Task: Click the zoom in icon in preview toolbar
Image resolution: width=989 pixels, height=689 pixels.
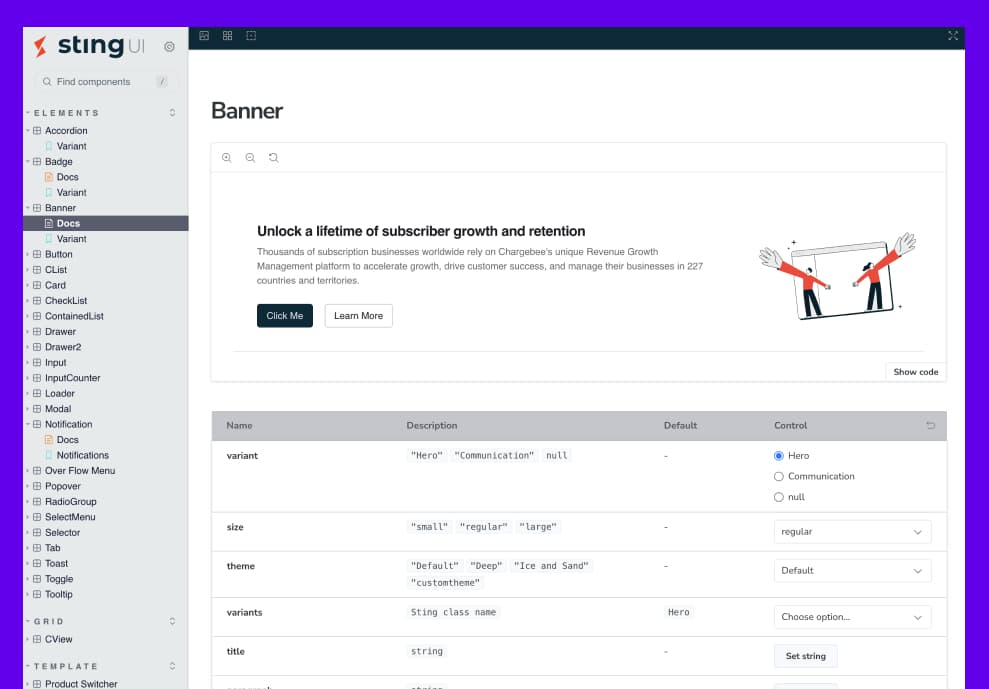Action: (227, 158)
